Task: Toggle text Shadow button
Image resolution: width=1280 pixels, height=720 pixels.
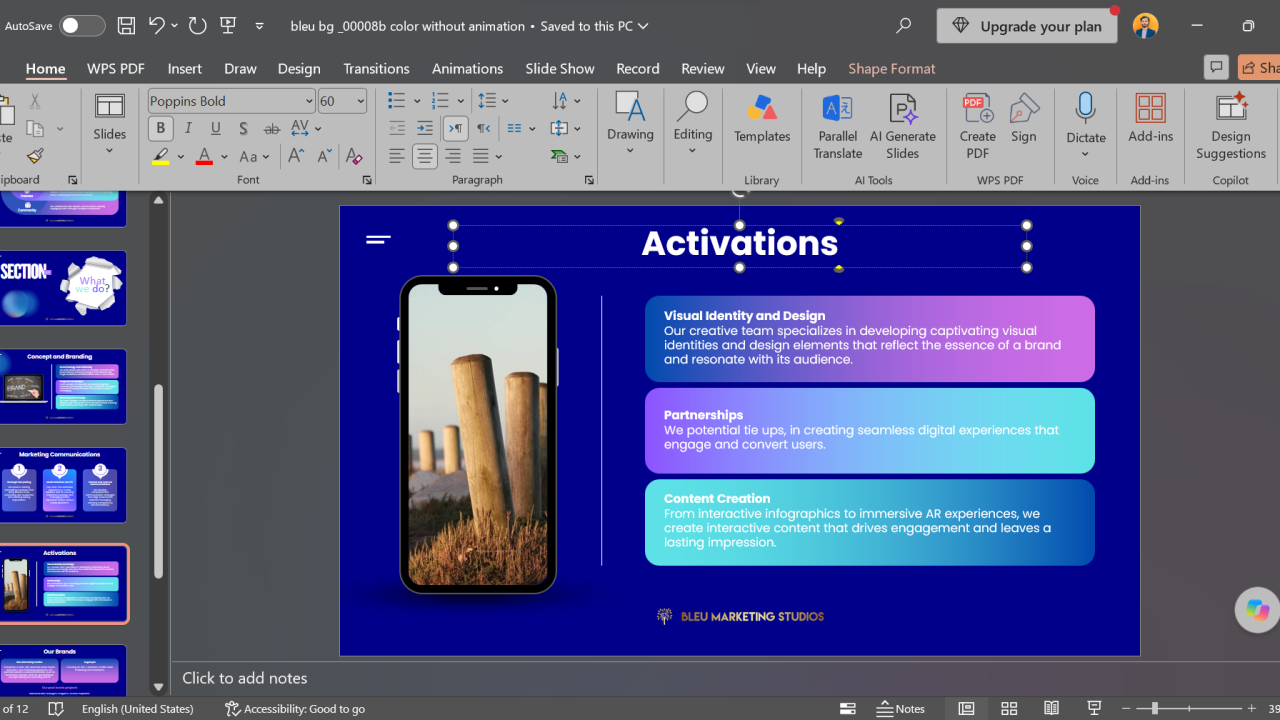Action: point(244,128)
